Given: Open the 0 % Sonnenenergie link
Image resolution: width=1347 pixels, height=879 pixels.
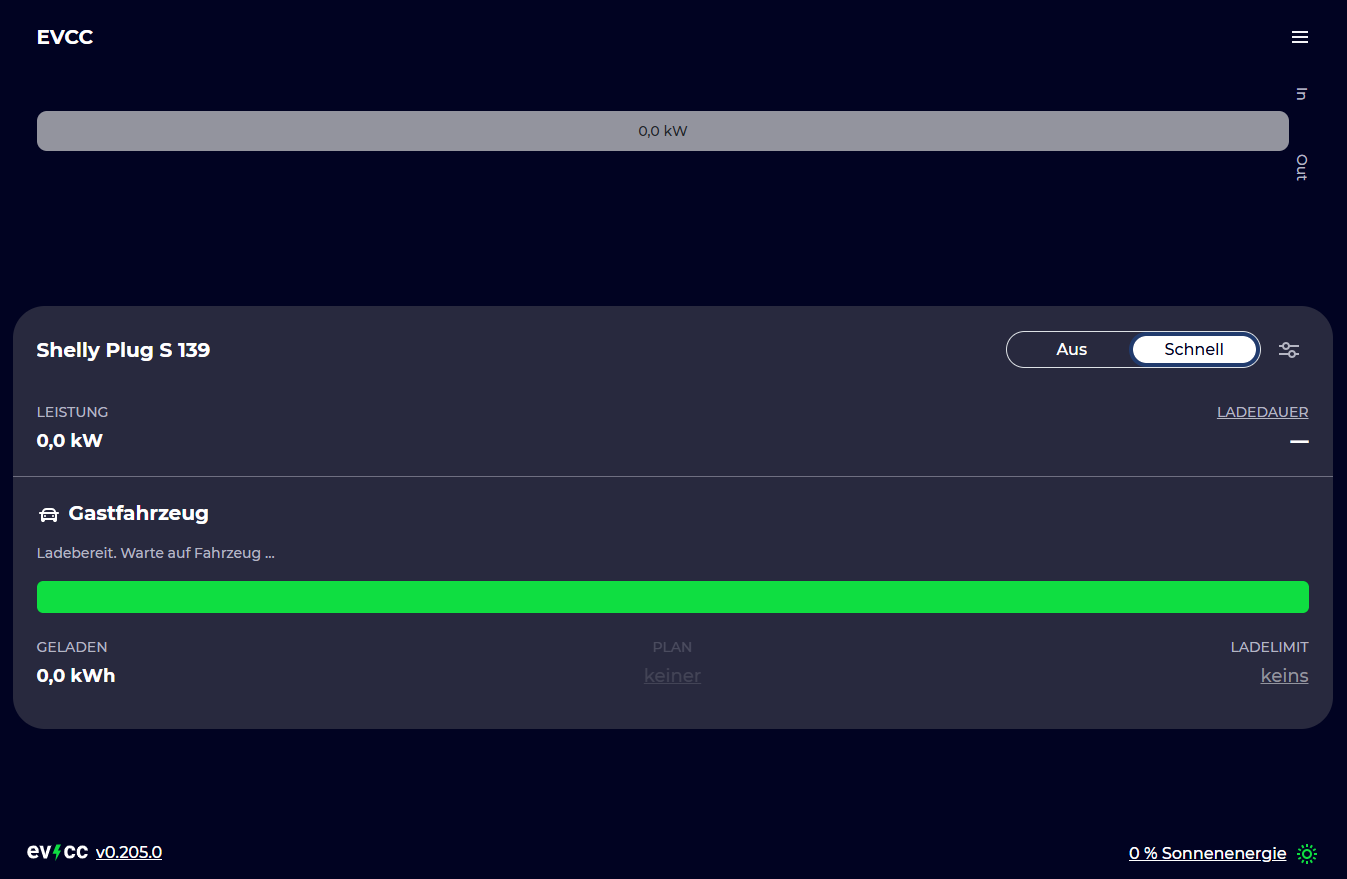Looking at the screenshot, I should [x=1207, y=853].
